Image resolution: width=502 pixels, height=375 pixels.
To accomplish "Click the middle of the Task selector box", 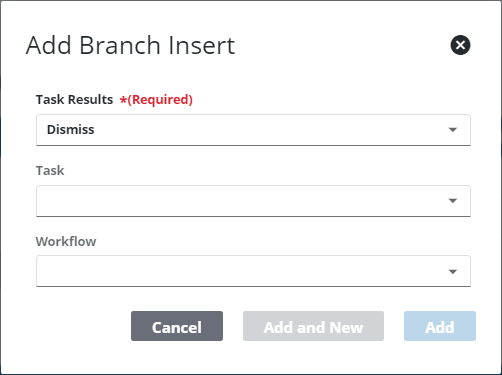I will point(253,201).
